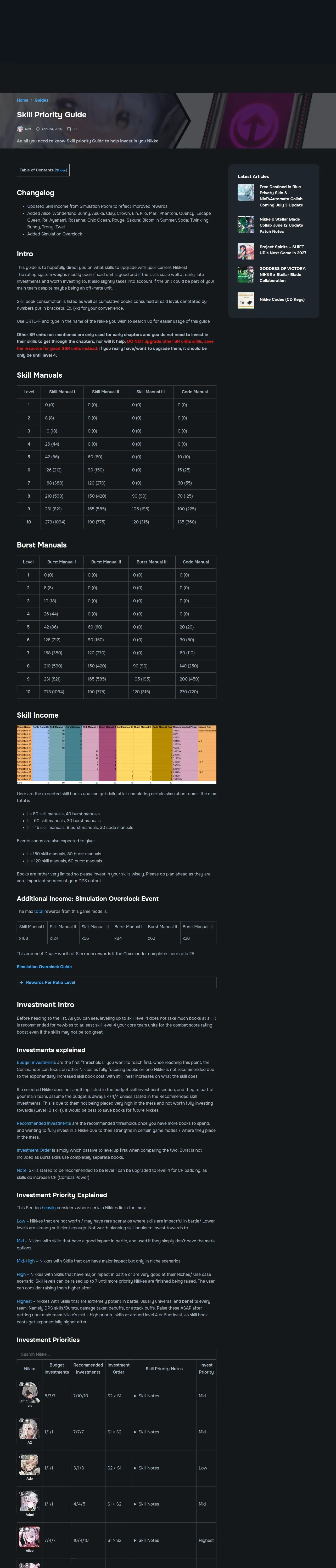Open GODDESS OF VICTORY Stellar Blade Collaboration title
336x1568 pixels.
coord(283,274)
